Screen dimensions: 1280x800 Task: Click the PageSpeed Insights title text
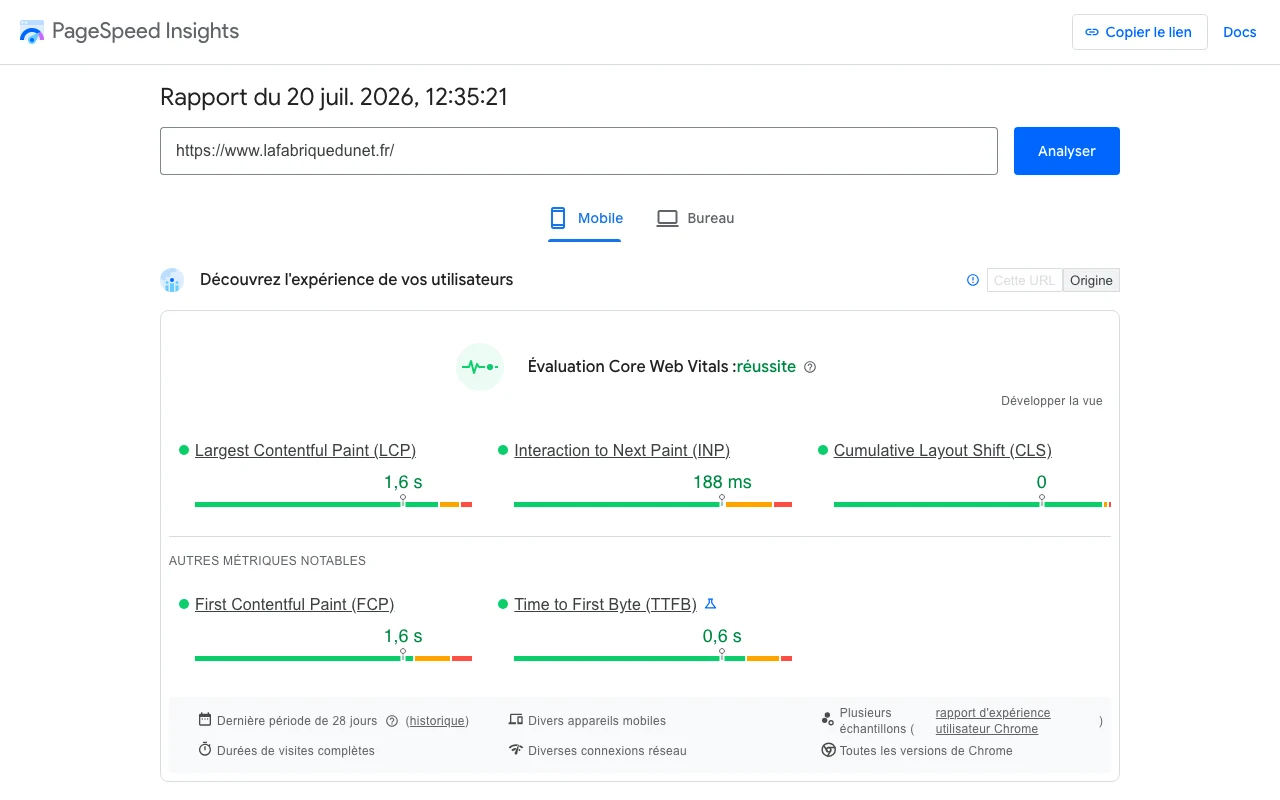point(146,31)
